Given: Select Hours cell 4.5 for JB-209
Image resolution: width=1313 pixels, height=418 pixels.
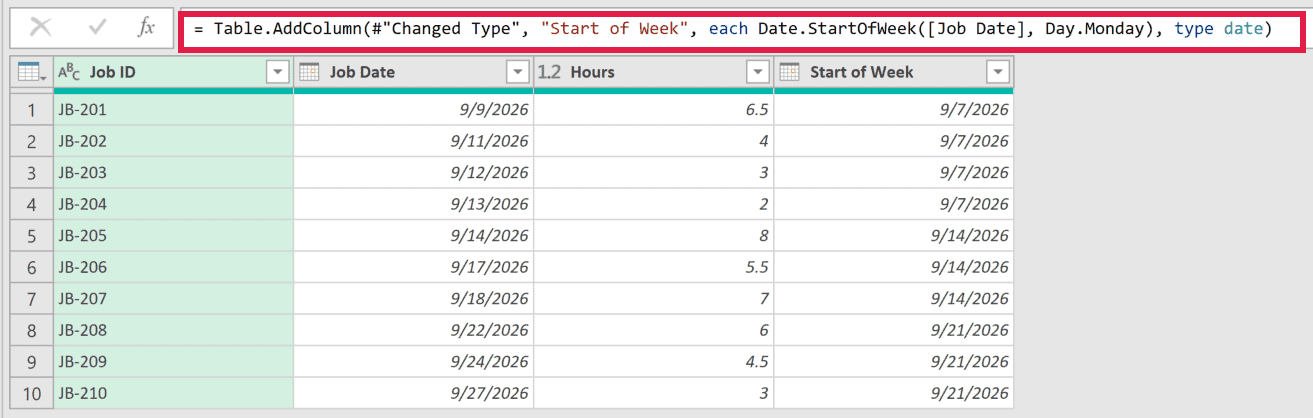Looking at the screenshot, I should (x=654, y=362).
